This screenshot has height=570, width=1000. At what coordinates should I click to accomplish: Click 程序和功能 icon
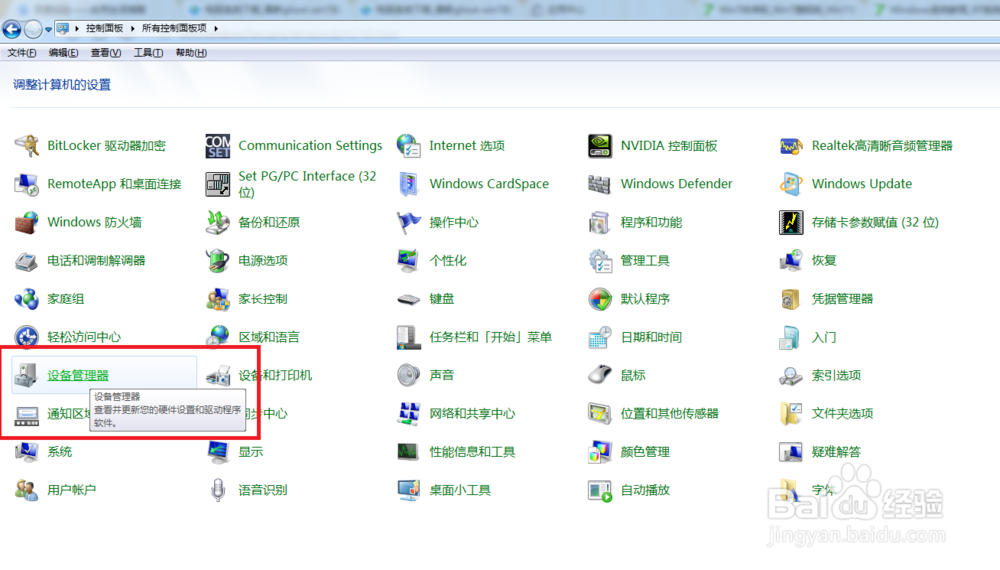599,223
